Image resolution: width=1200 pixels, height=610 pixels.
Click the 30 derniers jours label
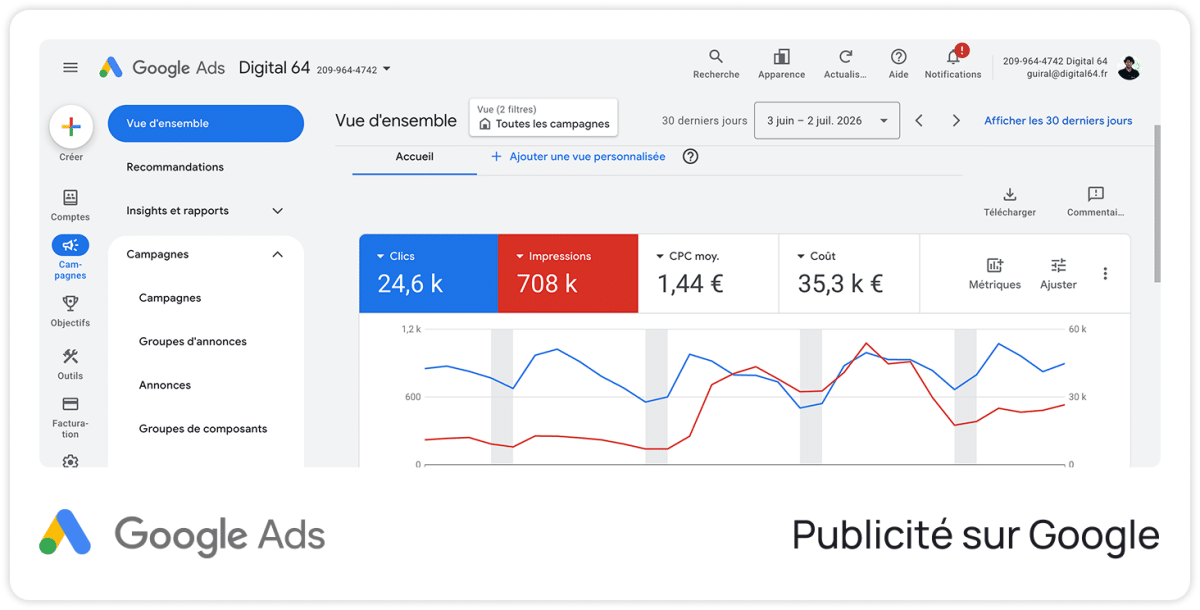click(704, 121)
